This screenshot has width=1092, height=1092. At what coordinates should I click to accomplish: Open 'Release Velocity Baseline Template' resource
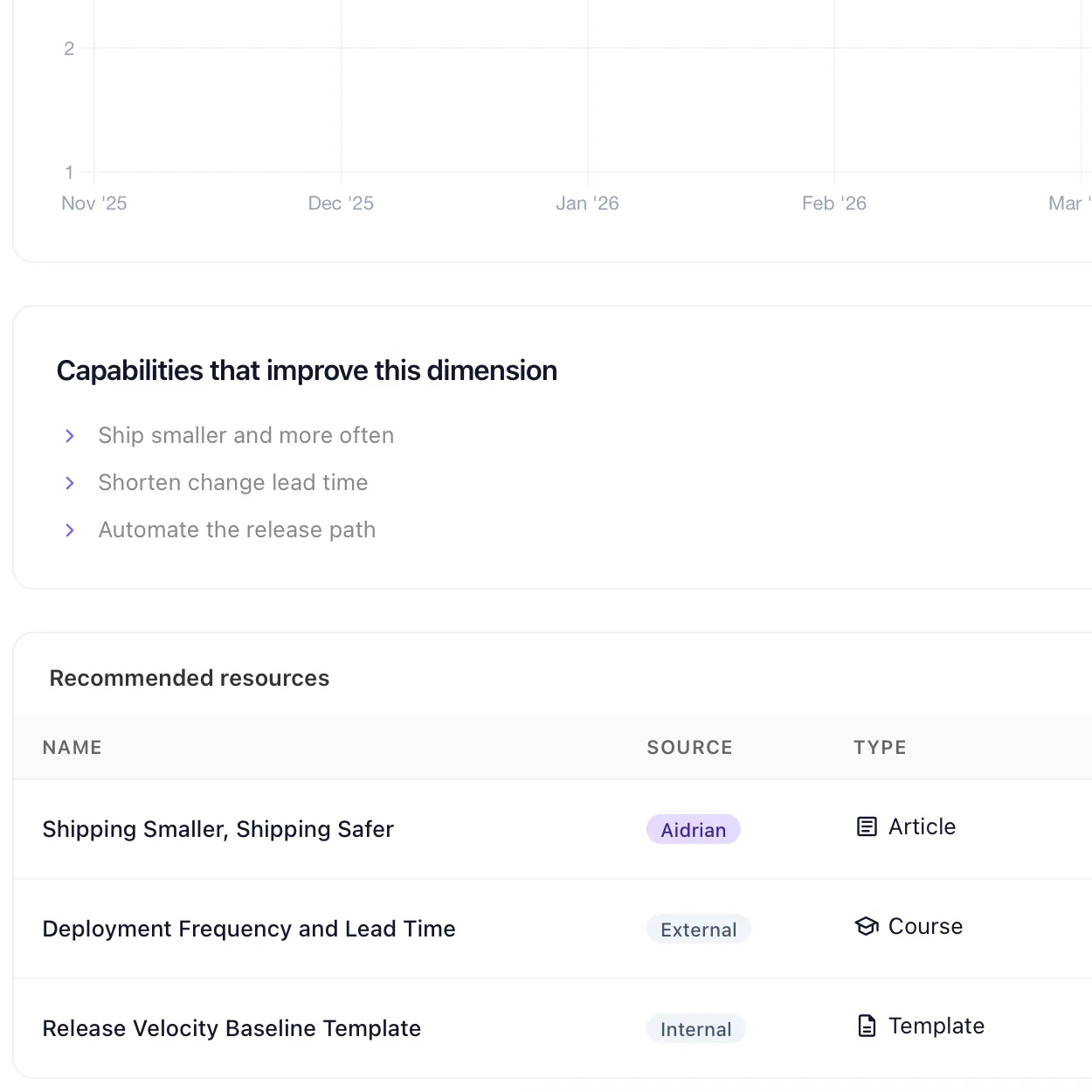click(x=232, y=1028)
